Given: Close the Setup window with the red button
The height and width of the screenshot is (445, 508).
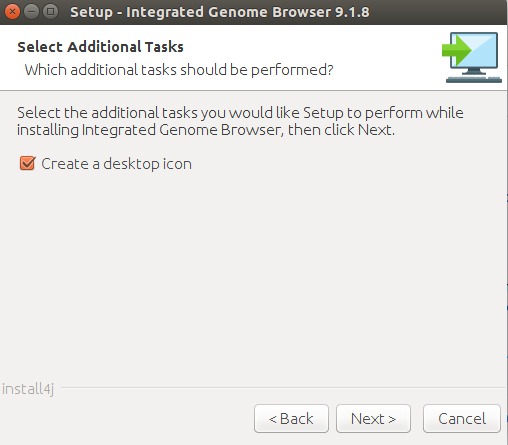Looking at the screenshot, I should (12, 12).
